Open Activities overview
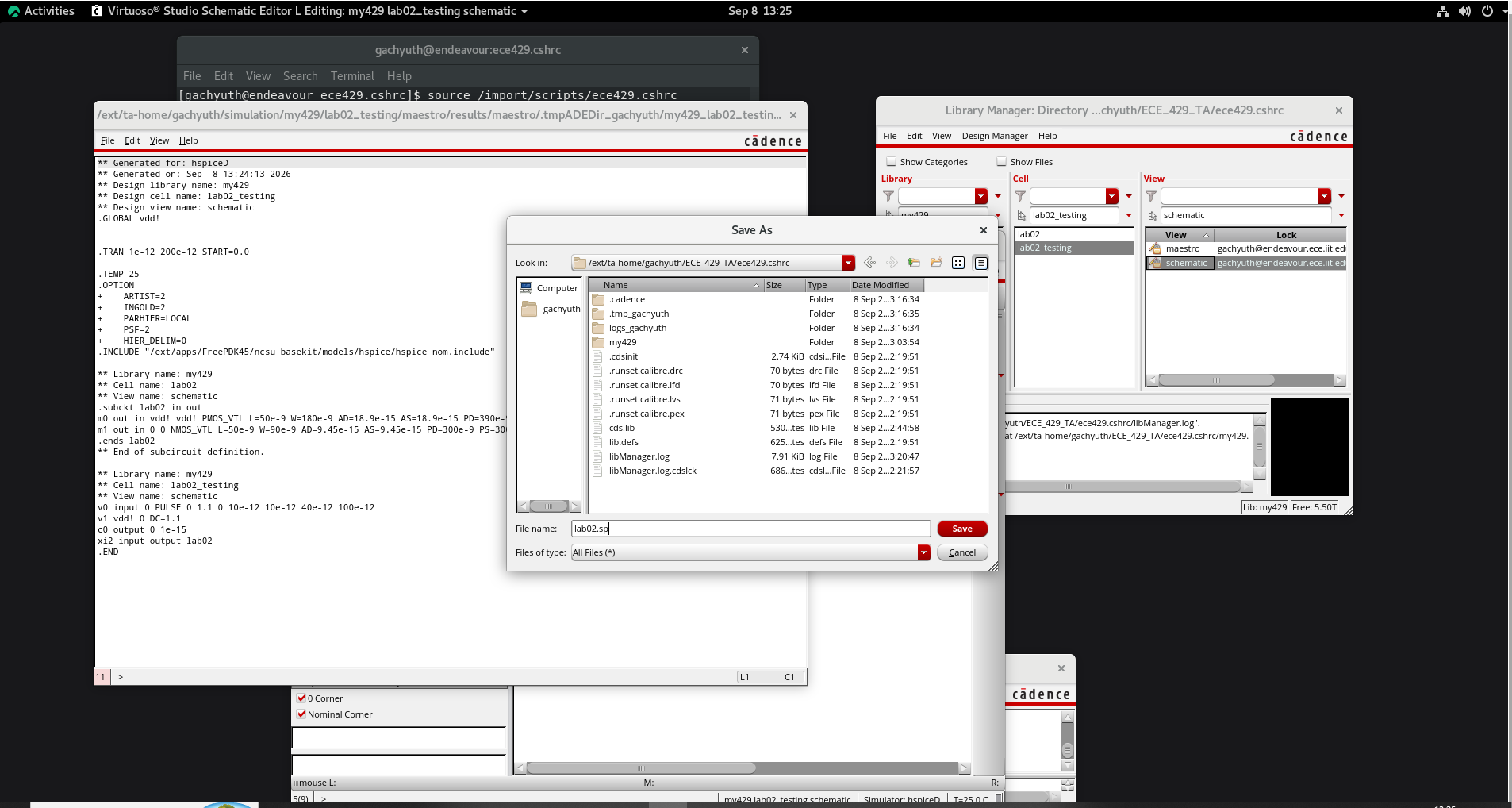This screenshot has height=808, width=1512. [x=41, y=11]
